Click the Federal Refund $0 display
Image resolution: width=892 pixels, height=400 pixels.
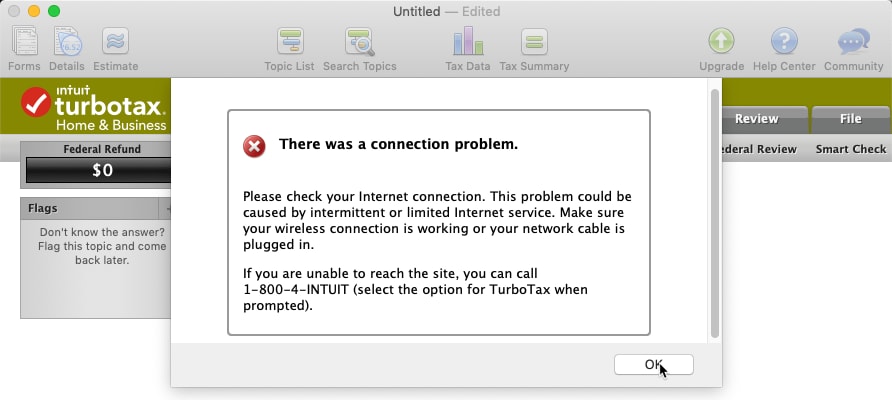(99, 170)
